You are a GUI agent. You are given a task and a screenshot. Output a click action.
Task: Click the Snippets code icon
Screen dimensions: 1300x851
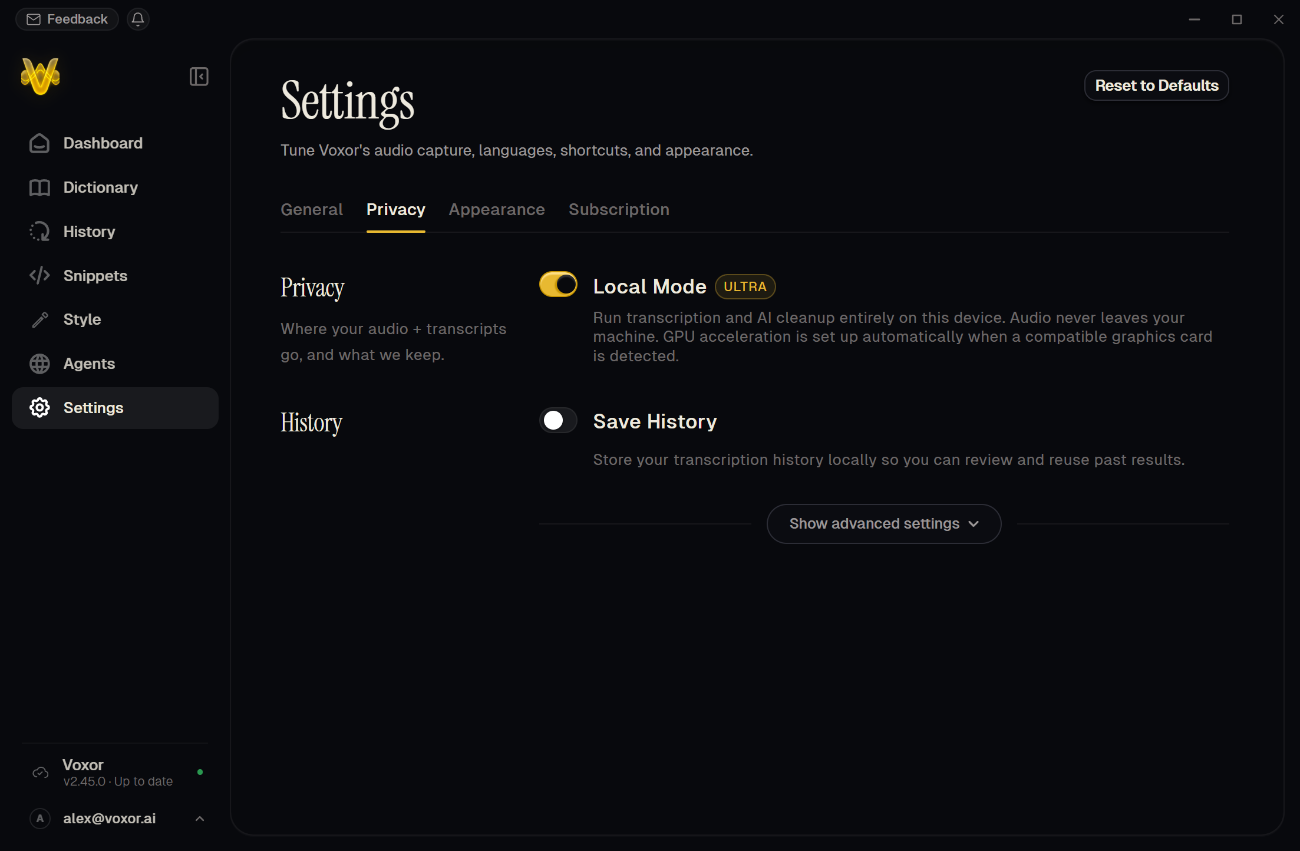(x=39, y=275)
